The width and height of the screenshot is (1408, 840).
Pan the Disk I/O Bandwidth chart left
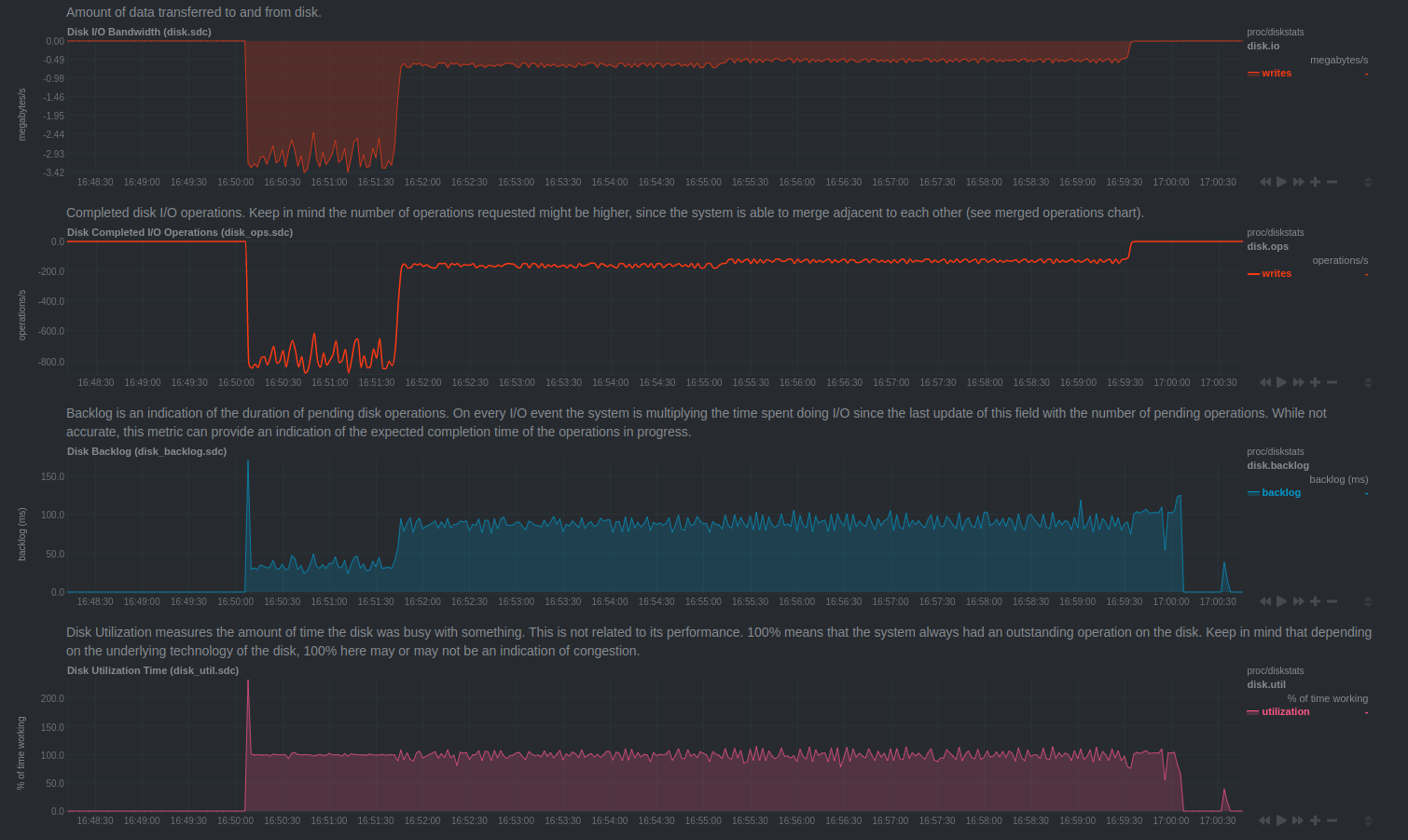(1265, 182)
